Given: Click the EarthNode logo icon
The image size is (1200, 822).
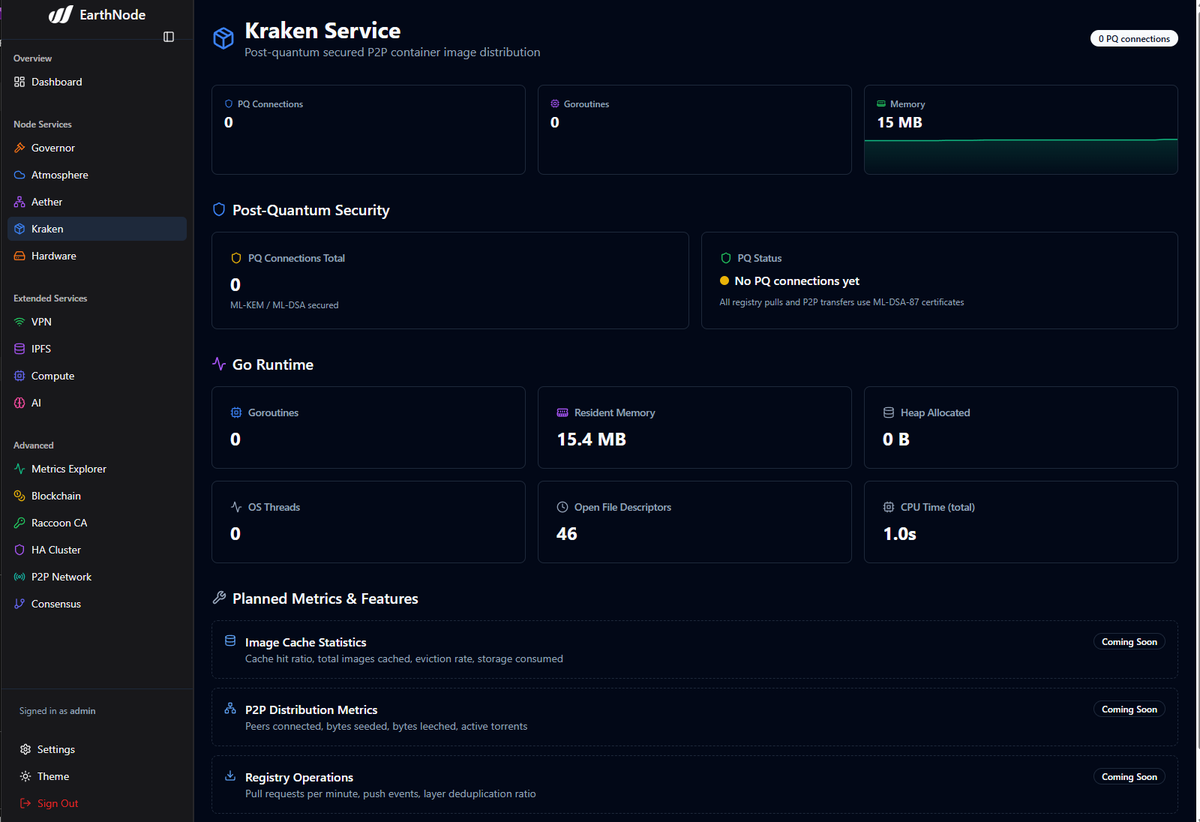Looking at the screenshot, I should pos(61,15).
